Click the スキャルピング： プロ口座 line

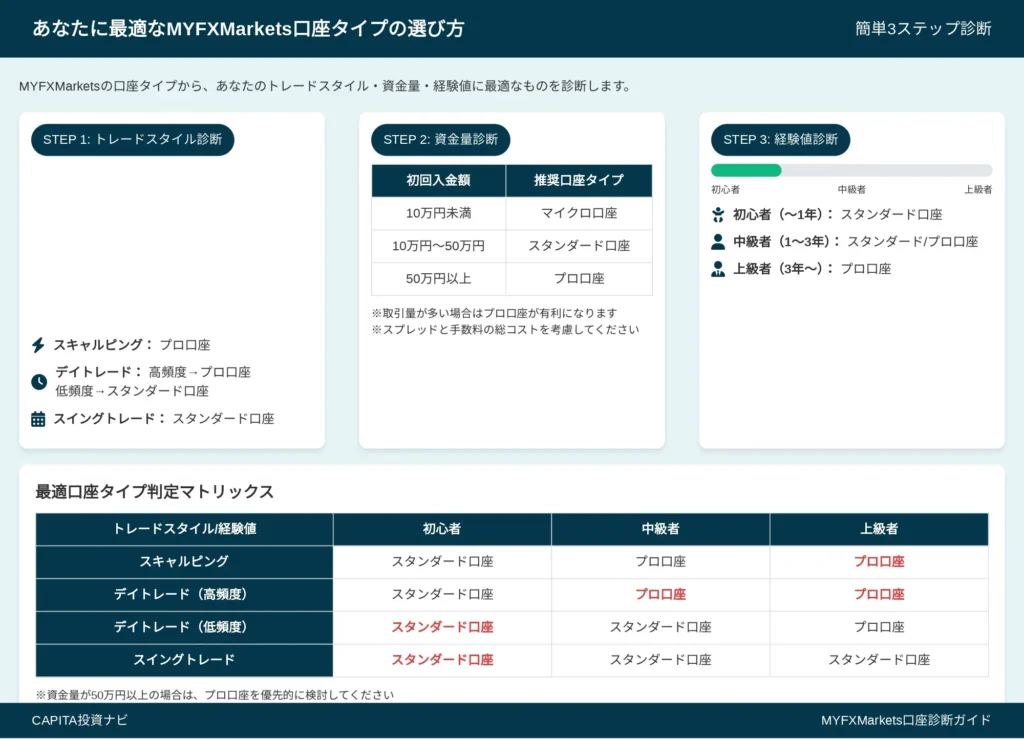point(132,345)
